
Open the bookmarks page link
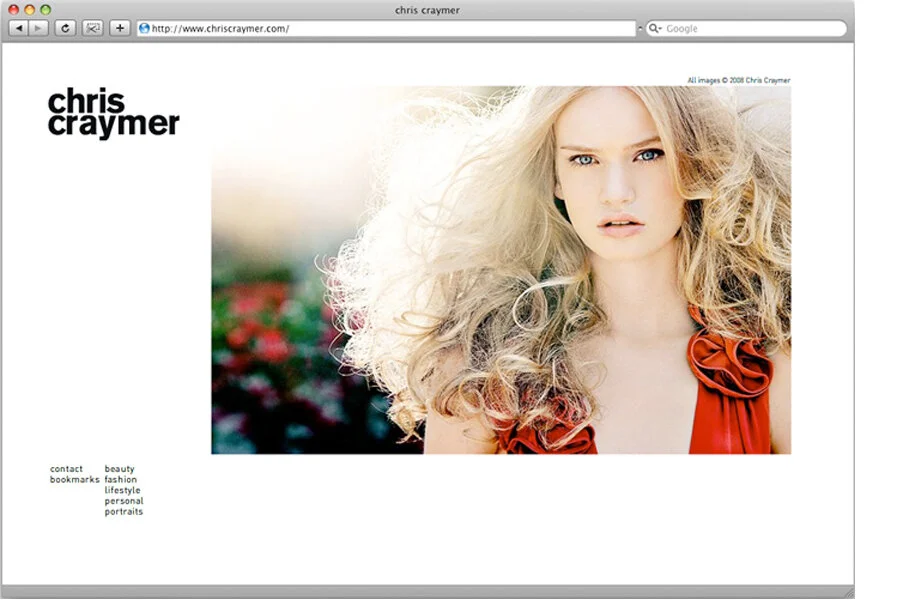coord(75,479)
